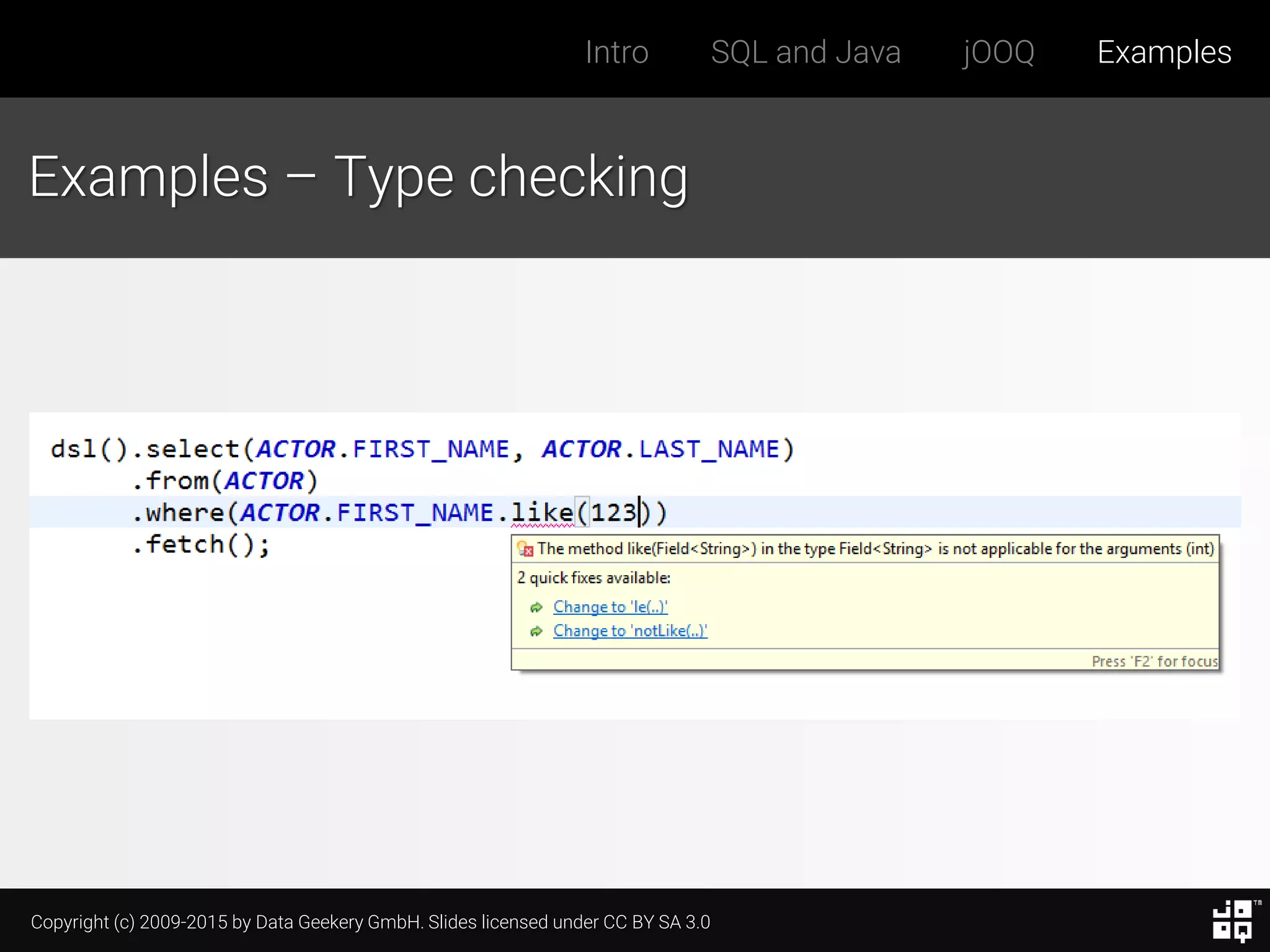
Task: Click green arrow icon beside 'le(..)' fix
Action: [x=536, y=607]
